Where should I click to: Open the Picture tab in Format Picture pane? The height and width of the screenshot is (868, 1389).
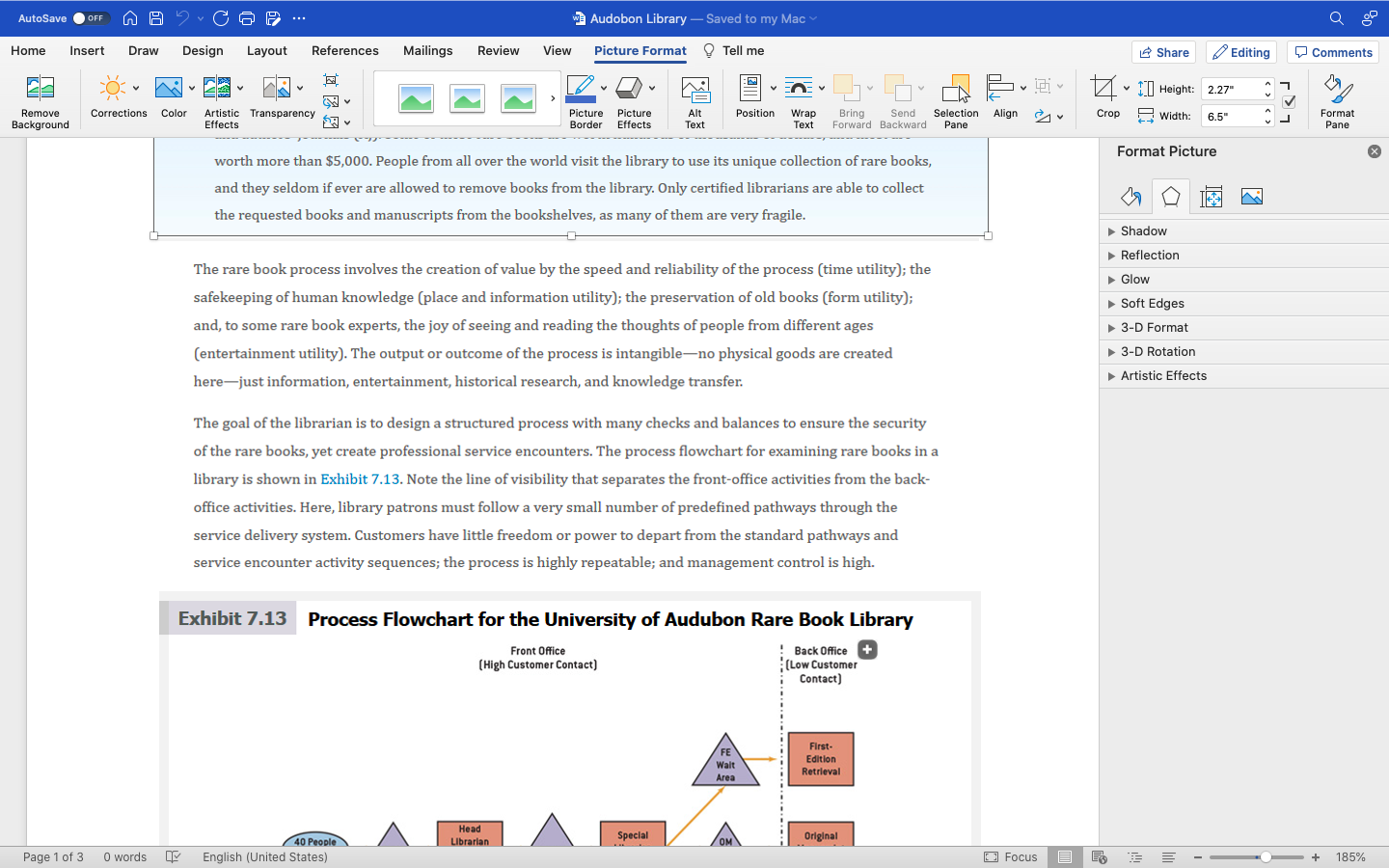1251,196
